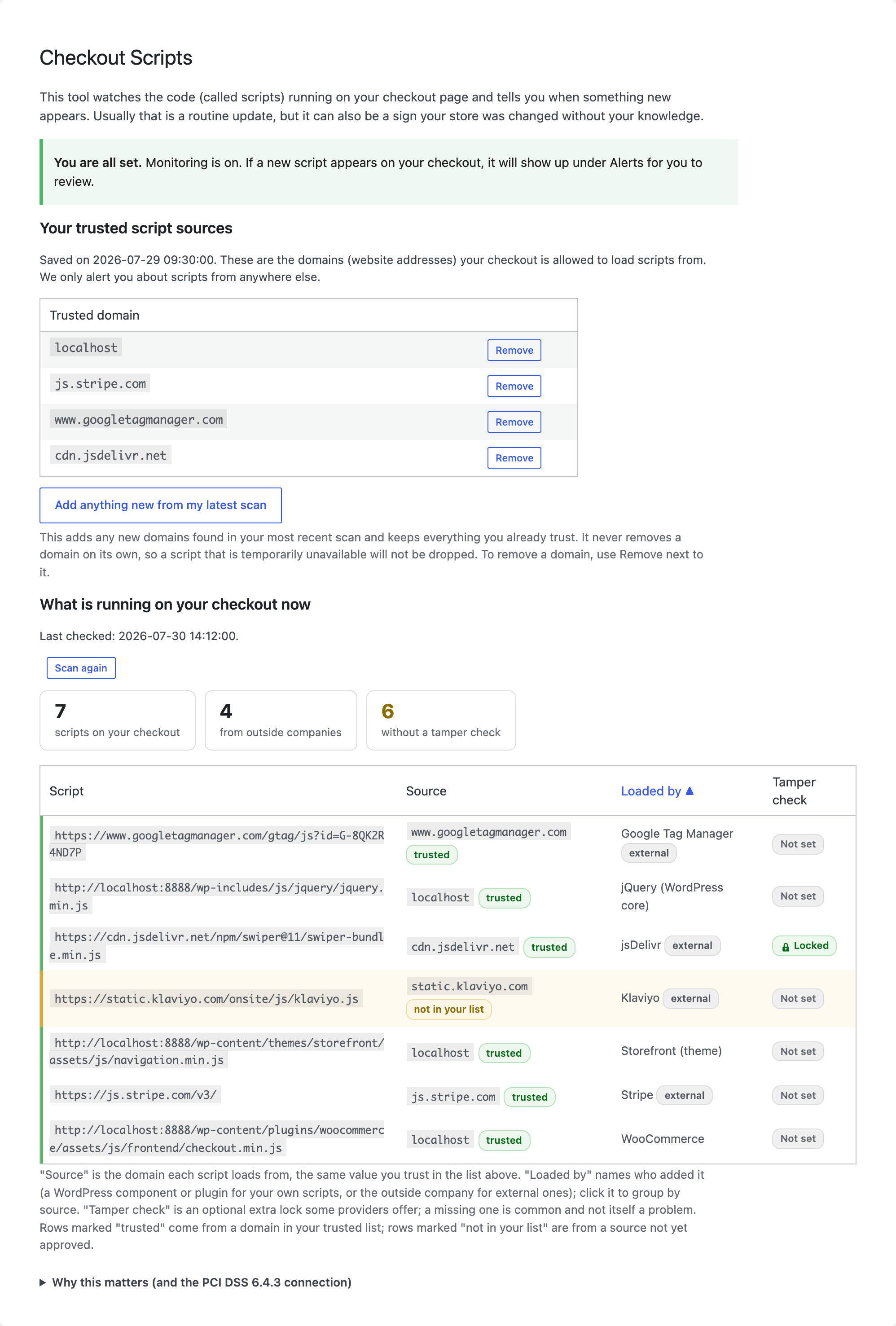Click the Script column header

pyautogui.click(x=66, y=791)
